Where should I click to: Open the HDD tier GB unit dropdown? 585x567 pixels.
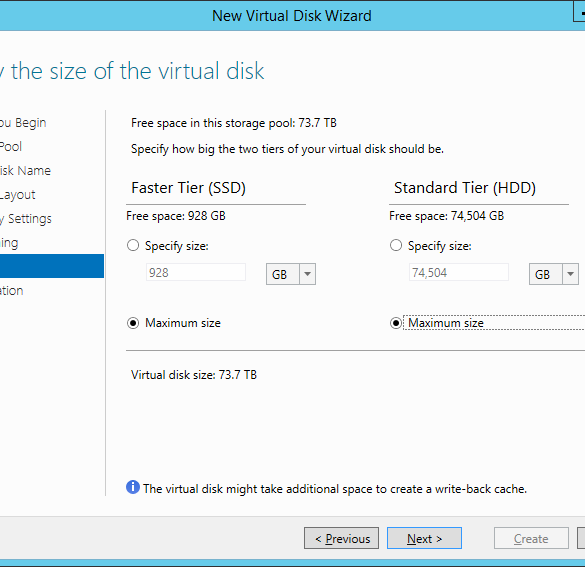click(554, 274)
